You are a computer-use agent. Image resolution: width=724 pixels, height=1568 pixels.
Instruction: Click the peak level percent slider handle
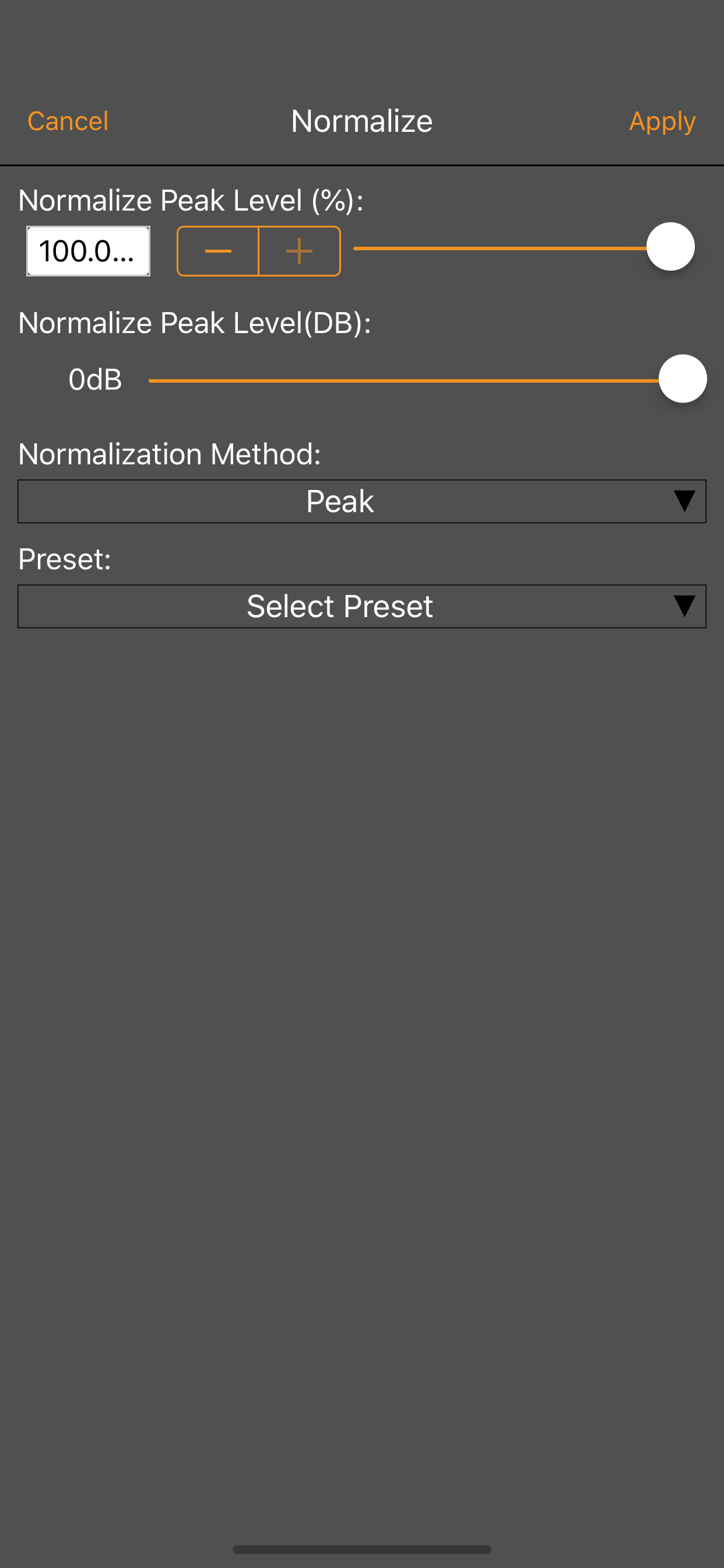click(670, 247)
